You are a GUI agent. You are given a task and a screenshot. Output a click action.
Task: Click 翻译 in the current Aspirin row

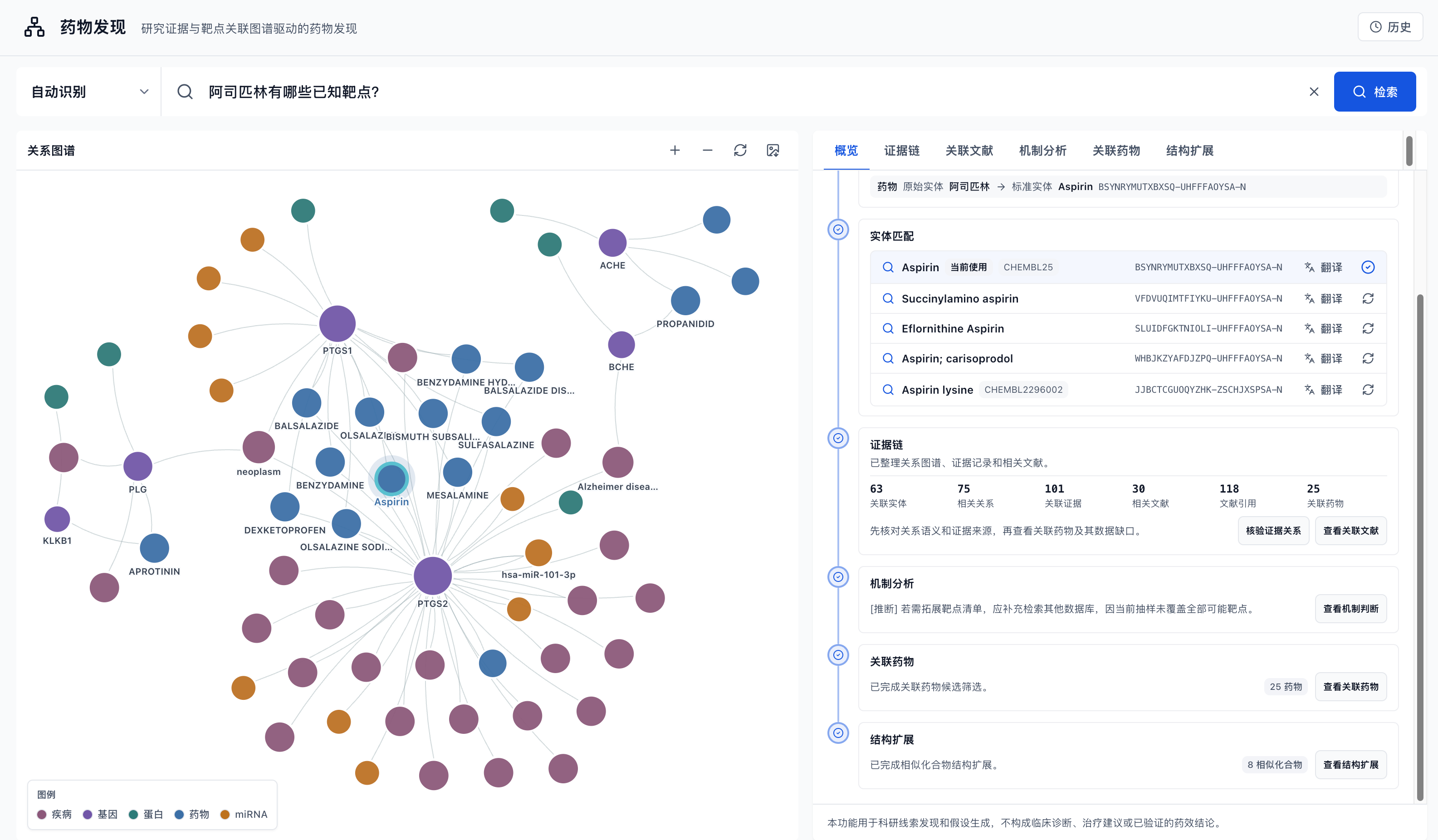[x=1323, y=267]
